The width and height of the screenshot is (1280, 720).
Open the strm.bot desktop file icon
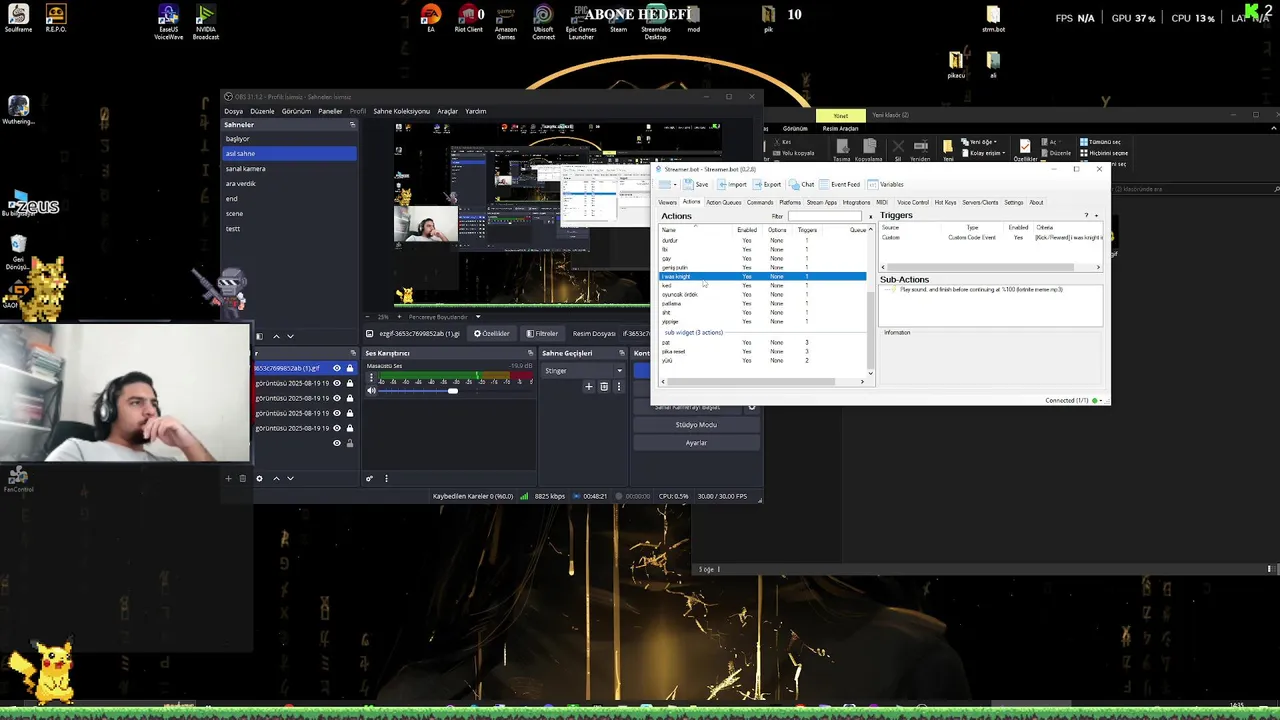pyautogui.click(x=993, y=19)
